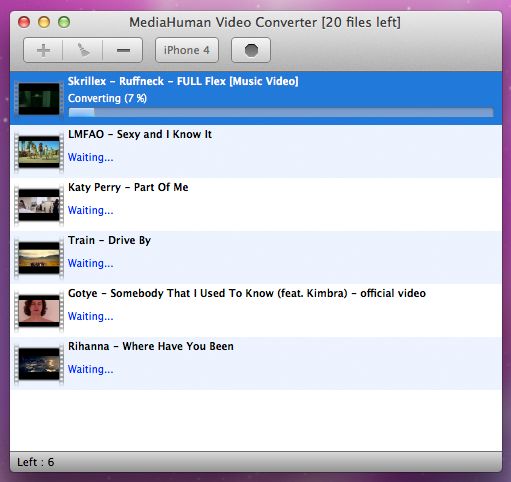The height and width of the screenshot is (482, 511).
Task: Click the Skrillex conversion progress bar
Action: [x=281, y=112]
